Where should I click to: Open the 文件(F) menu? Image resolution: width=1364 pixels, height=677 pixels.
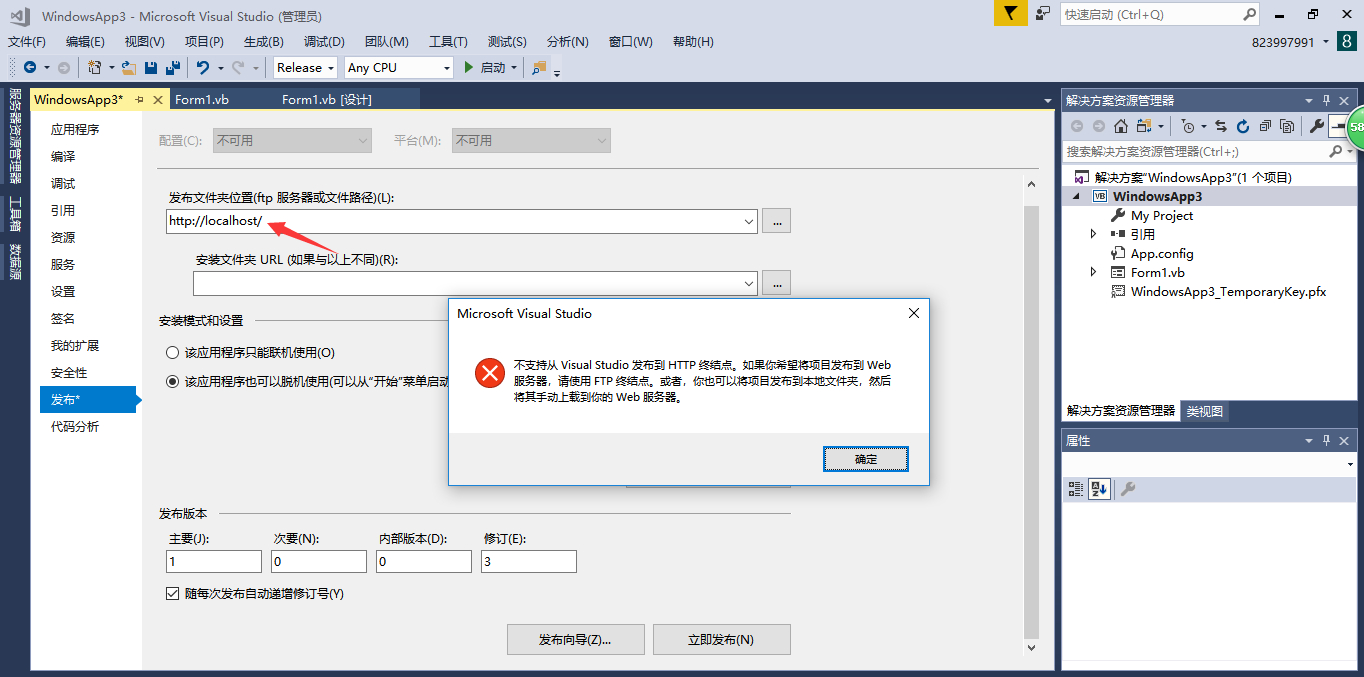(27, 41)
